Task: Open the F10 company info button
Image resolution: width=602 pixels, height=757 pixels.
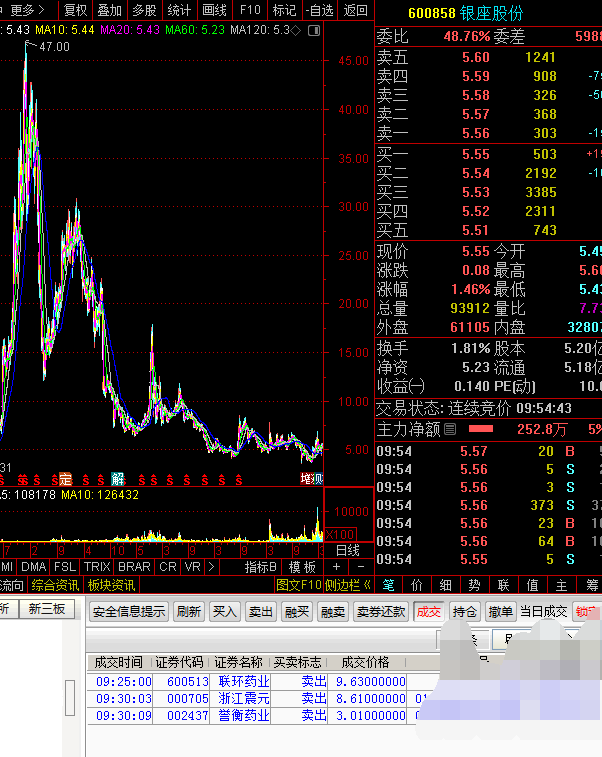Action: 250,10
